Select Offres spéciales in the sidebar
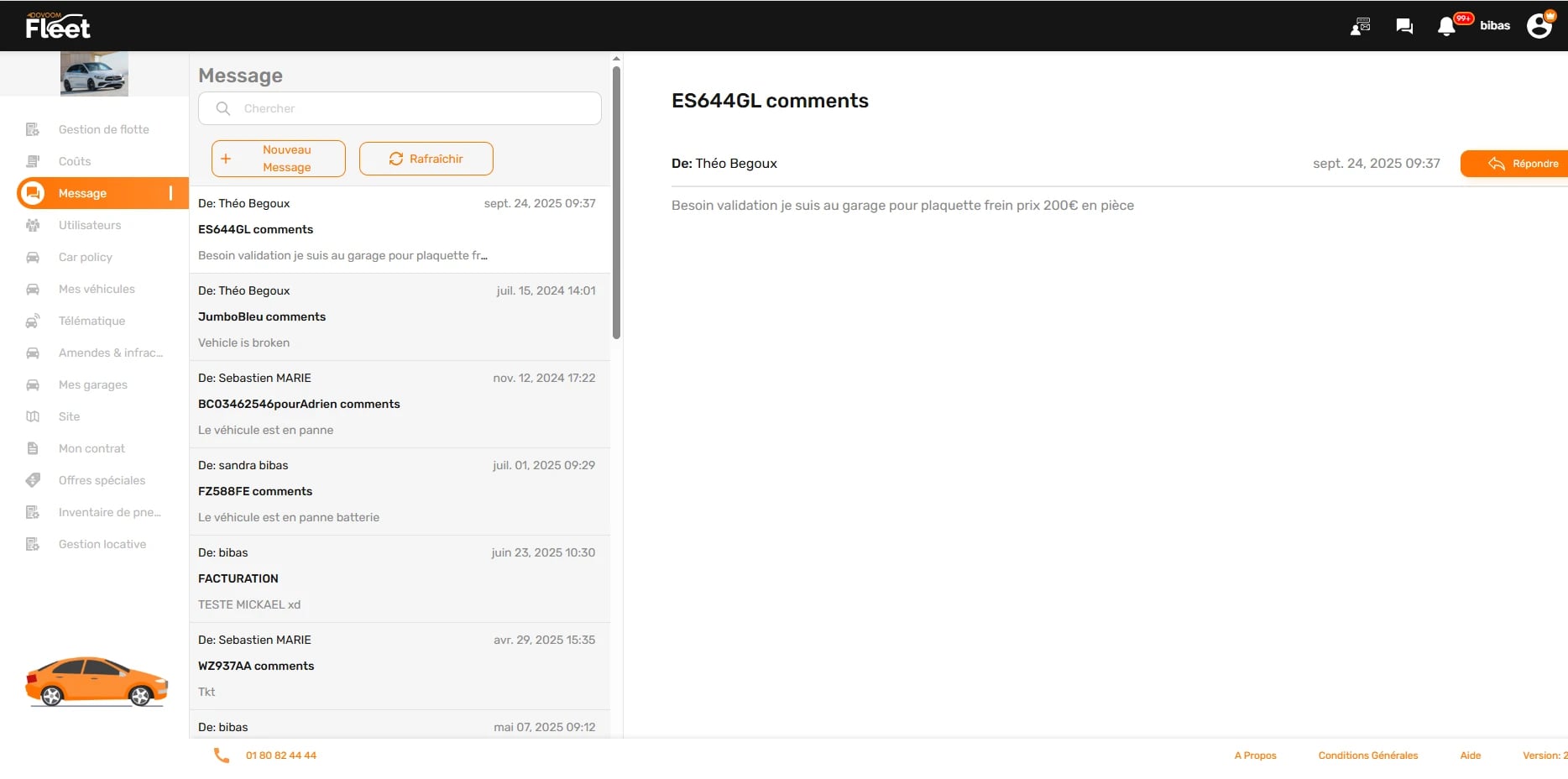Viewport: 1568px width, 779px height. [102, 480]
